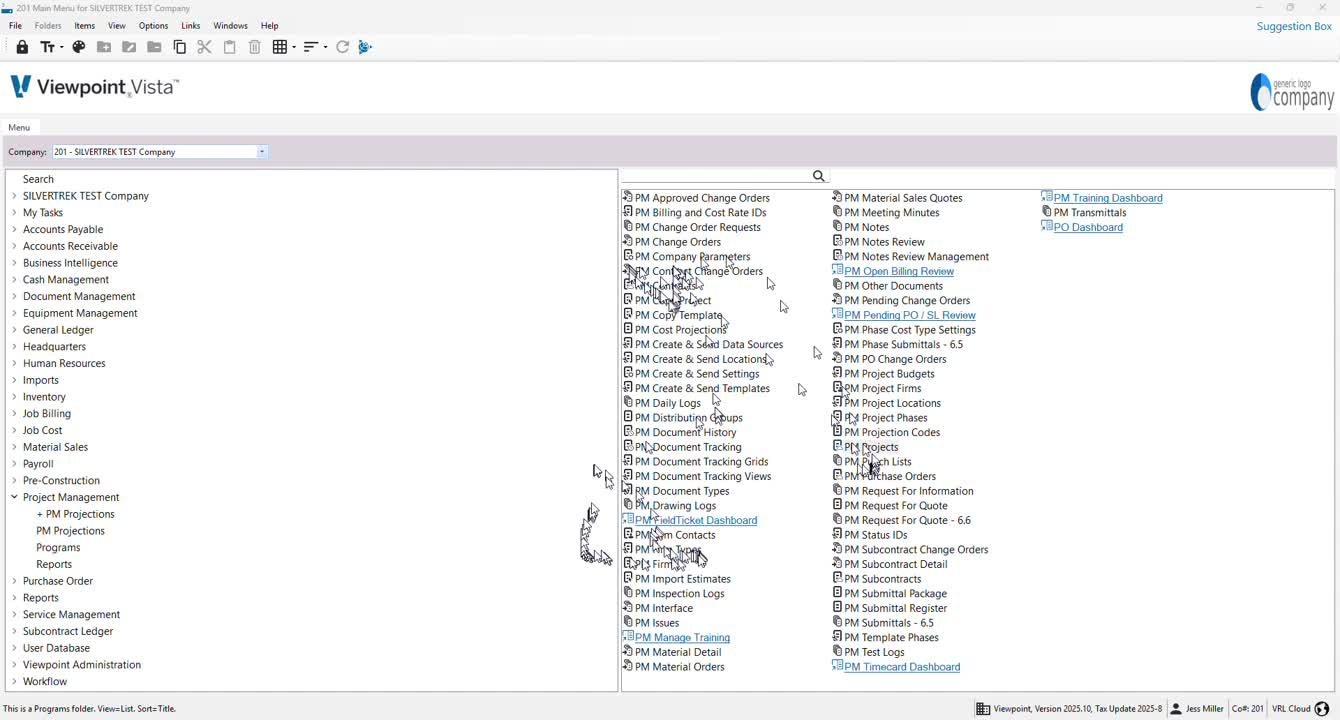Viewport: 1340px width, 720px height.
Task: Open PM Billing and Cost Rate IDs
Action: (x=700, y=212)
